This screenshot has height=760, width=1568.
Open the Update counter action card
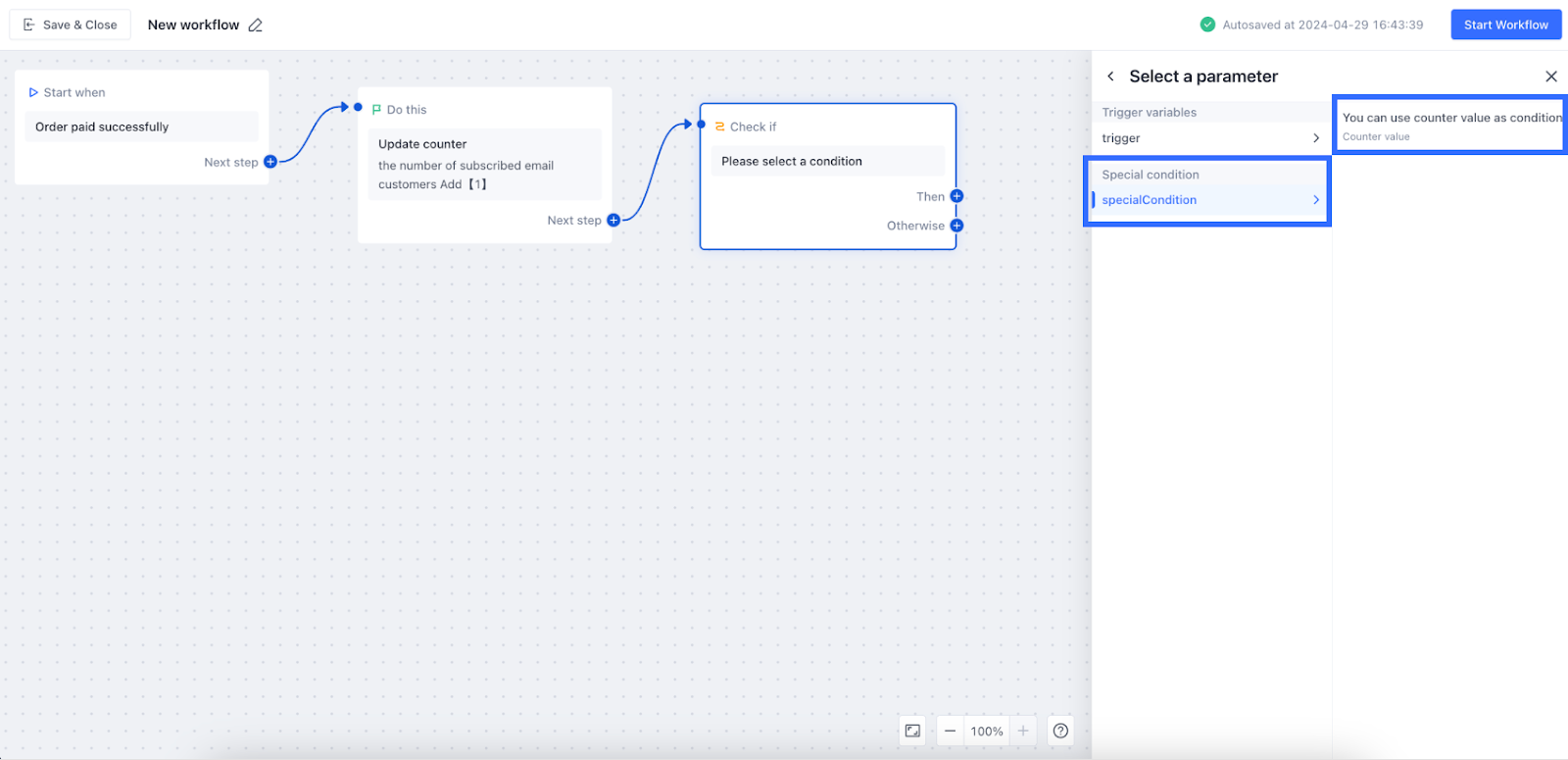point(484,164)
